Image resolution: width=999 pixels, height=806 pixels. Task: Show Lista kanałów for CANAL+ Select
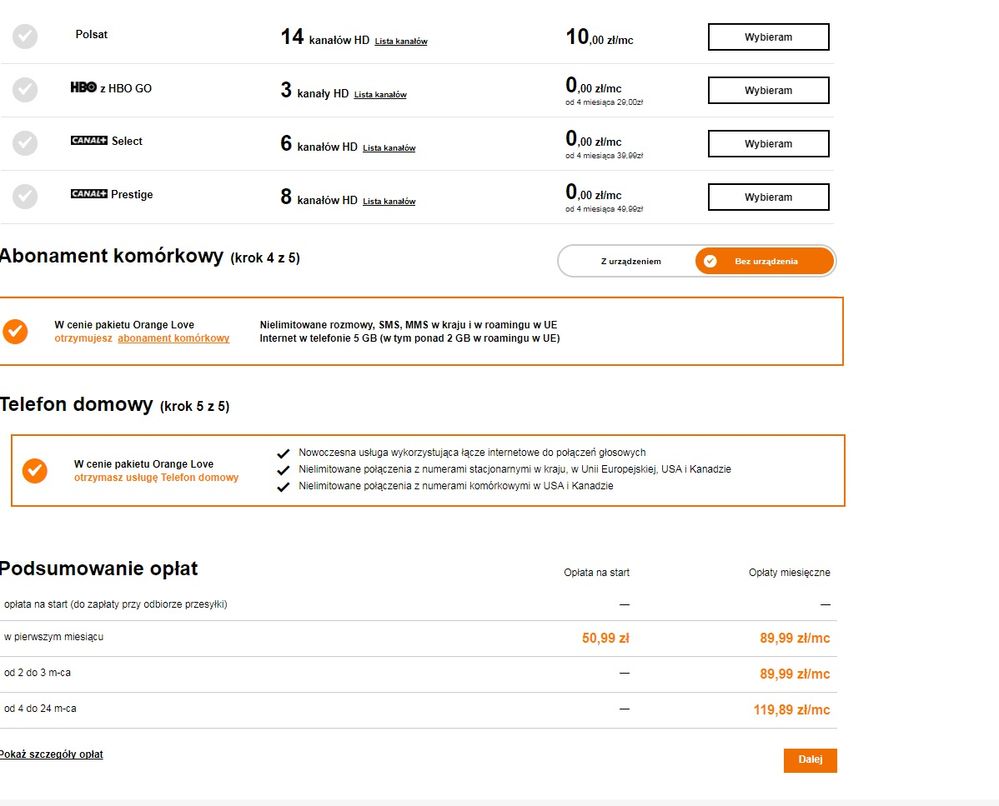coord(389,148)
